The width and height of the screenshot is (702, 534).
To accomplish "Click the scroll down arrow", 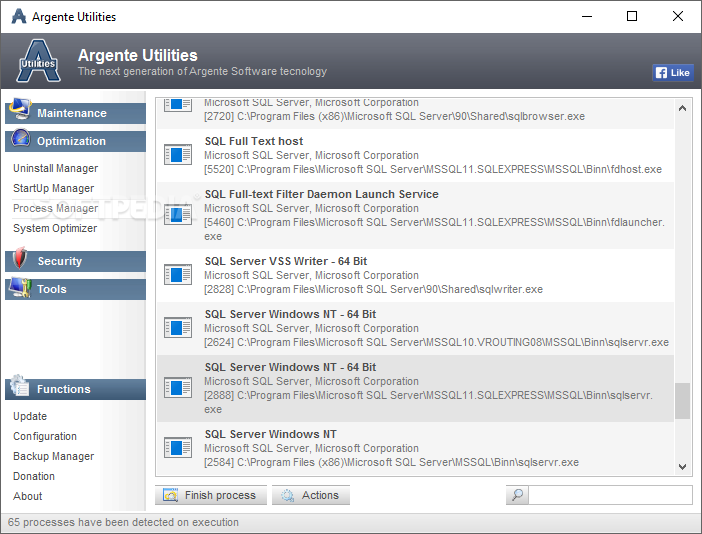I will click(682, 467).
